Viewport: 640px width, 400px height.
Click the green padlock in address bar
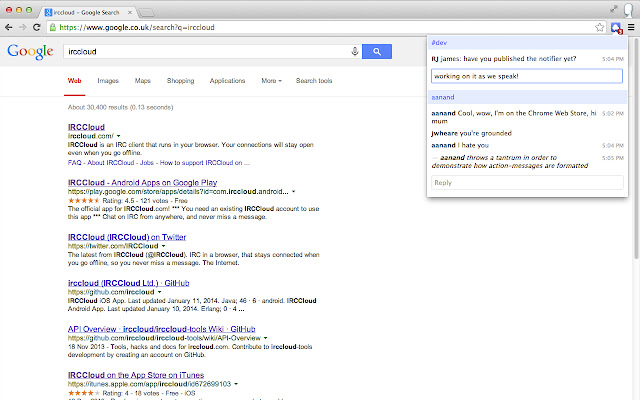click(53, 27)
